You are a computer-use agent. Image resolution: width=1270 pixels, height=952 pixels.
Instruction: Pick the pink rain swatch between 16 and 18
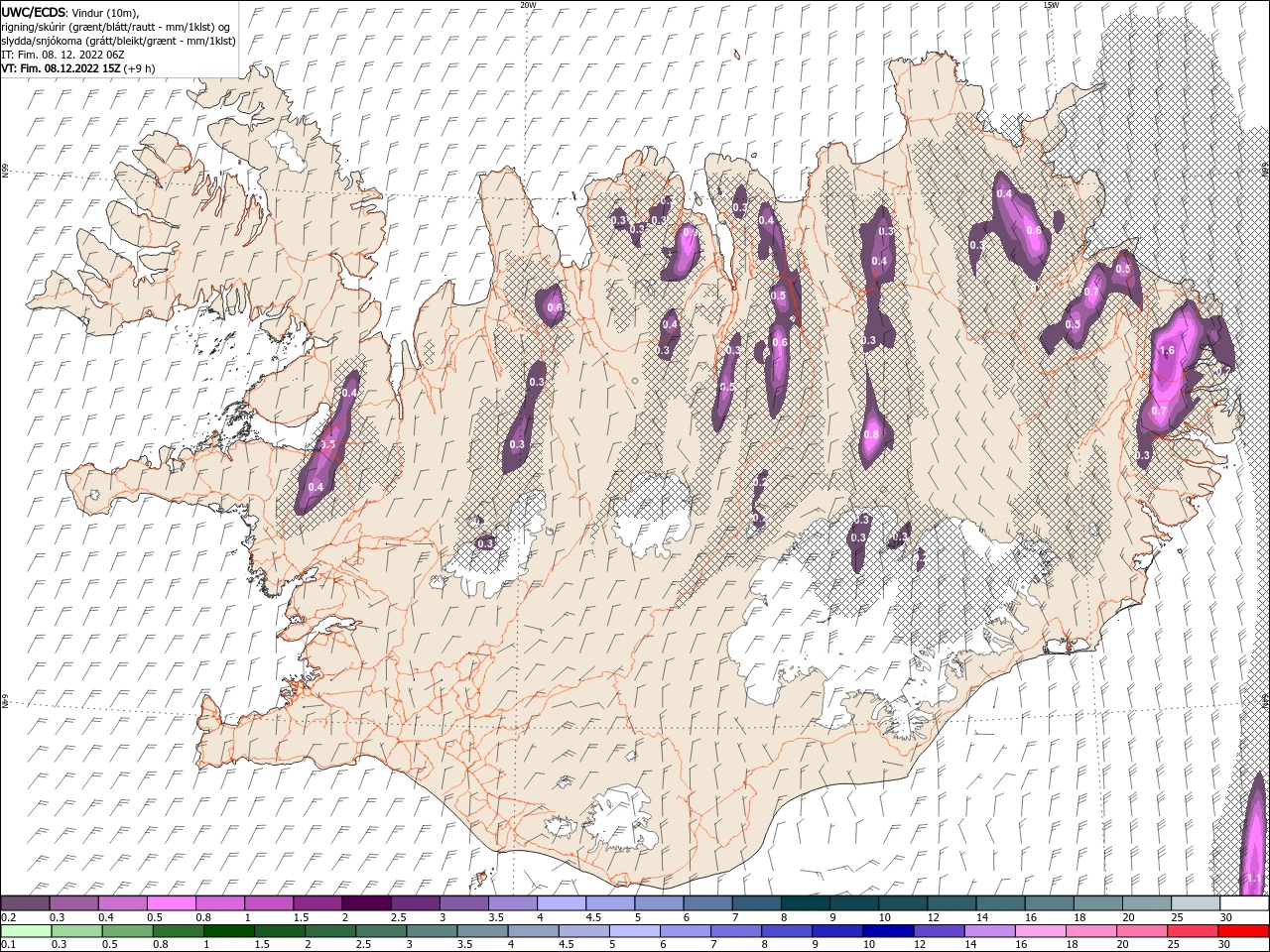pyautogui.click(x=1039, y=930)
